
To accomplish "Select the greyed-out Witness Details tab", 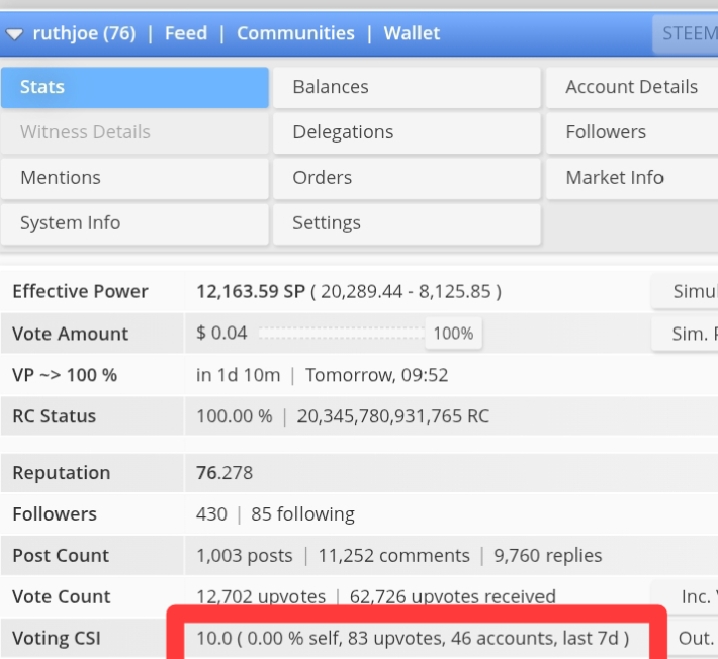I will (135, 132).
